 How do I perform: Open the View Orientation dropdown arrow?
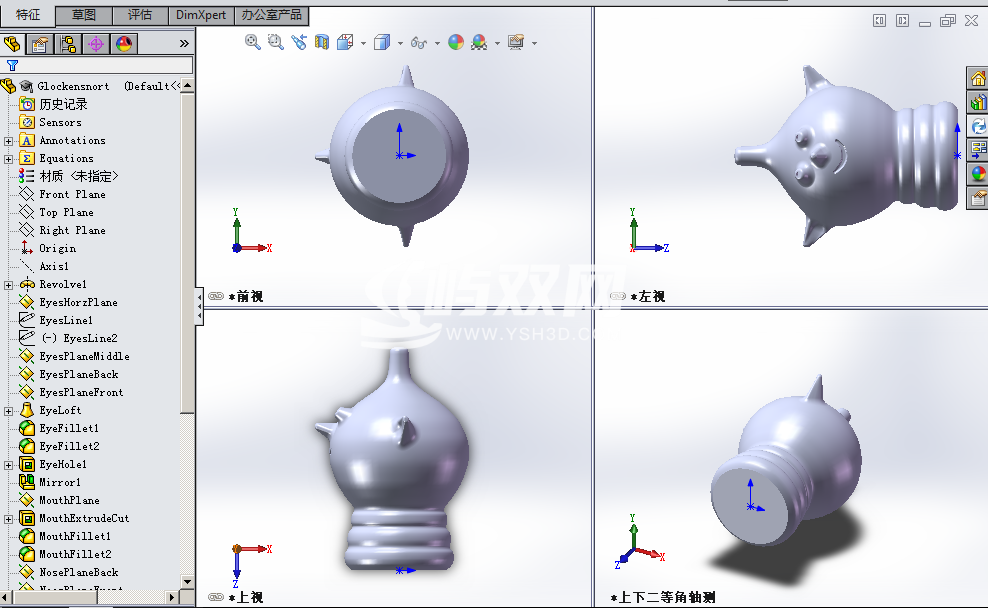tap(364, 43)
